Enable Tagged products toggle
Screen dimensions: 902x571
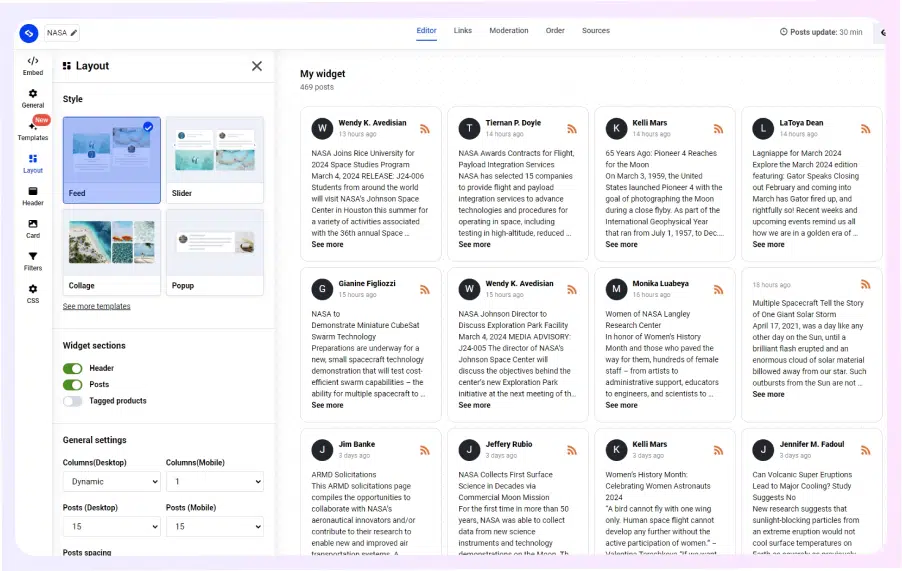click(72, 401)
